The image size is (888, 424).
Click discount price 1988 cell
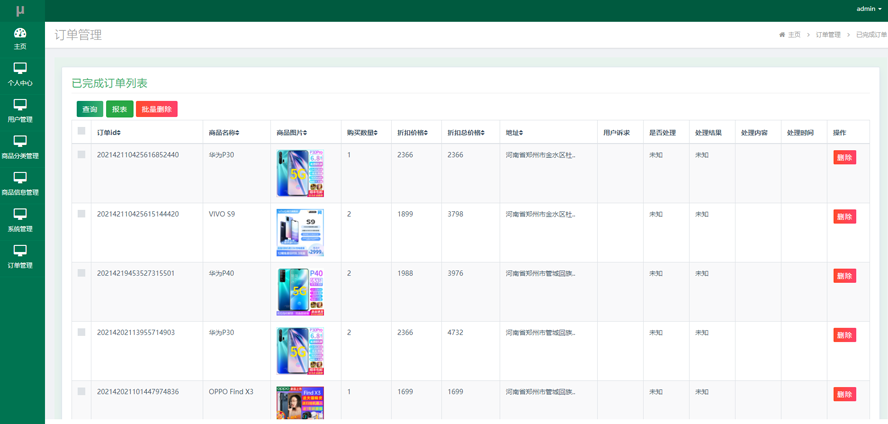point(405,273)
